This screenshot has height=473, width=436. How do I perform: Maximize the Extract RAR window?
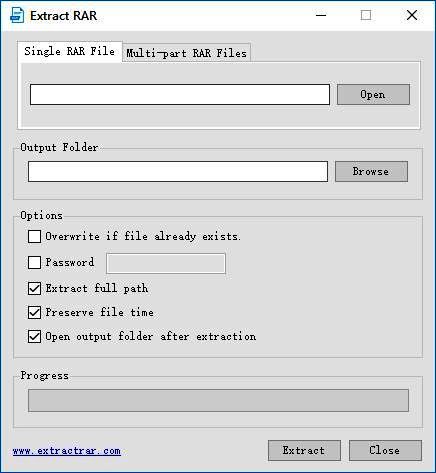tap(366, 15)
